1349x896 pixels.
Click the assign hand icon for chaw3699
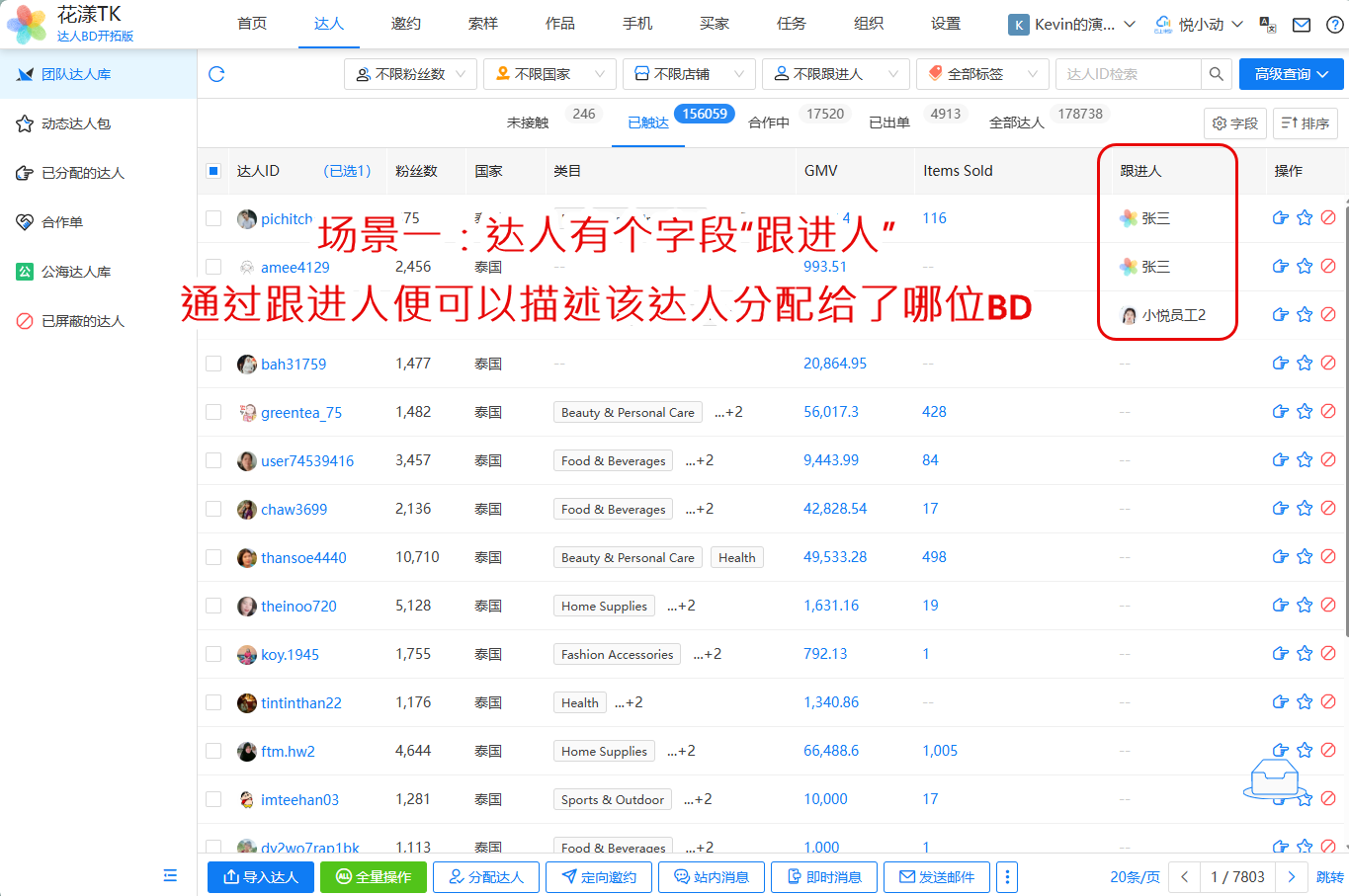point(1280,509)
